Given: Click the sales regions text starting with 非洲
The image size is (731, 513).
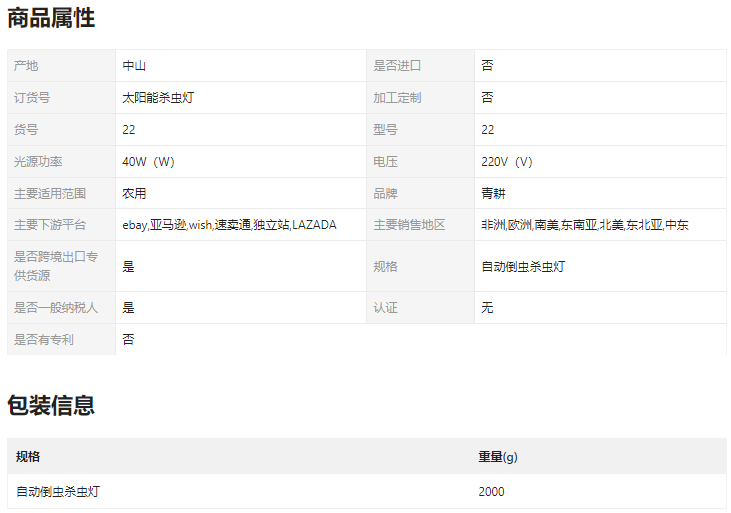Looking at the screenshot, I should tap(584, 225).
